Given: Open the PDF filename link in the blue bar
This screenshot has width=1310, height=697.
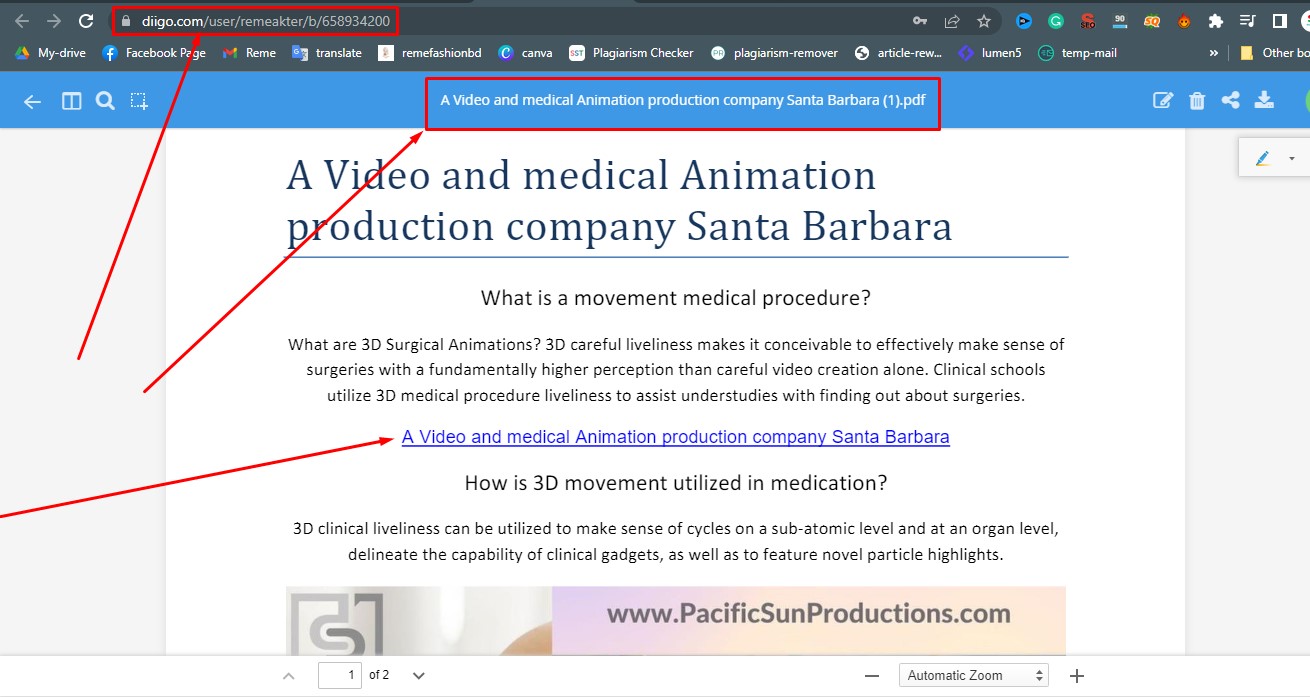Looking at the screenshot, I should point(683,100).
